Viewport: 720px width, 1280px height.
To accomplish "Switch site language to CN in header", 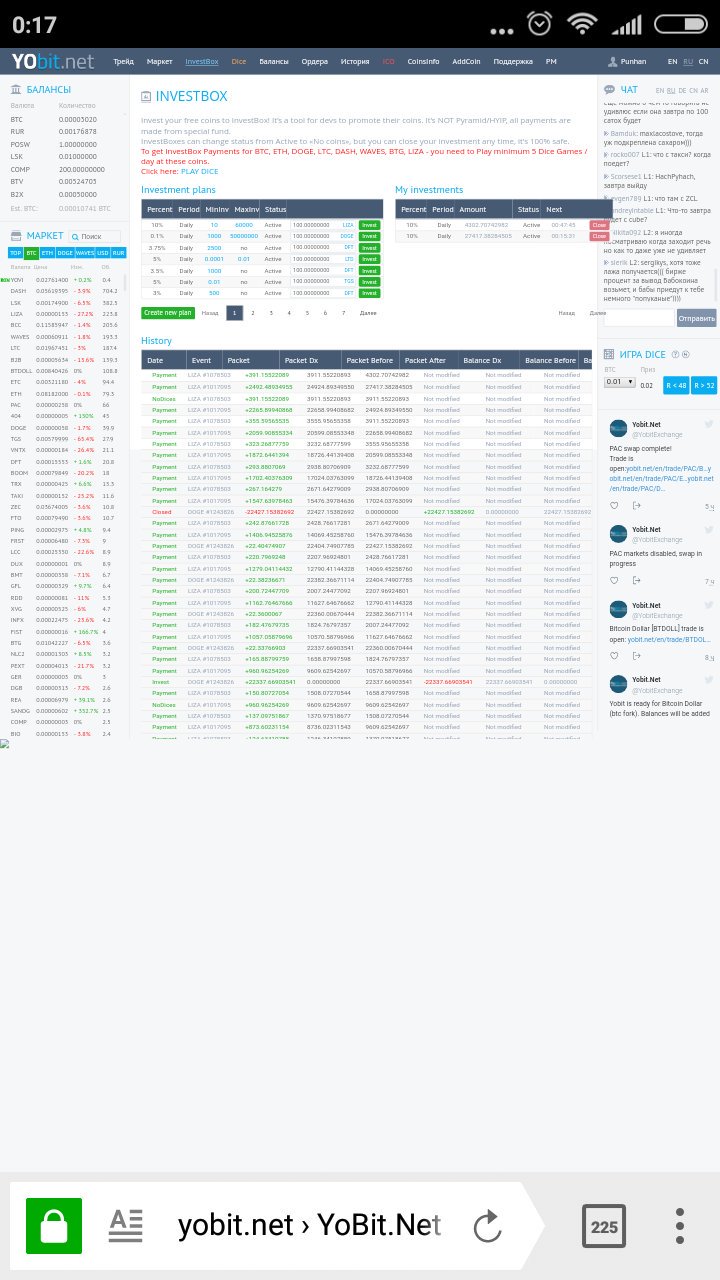I will click(703, 62).
